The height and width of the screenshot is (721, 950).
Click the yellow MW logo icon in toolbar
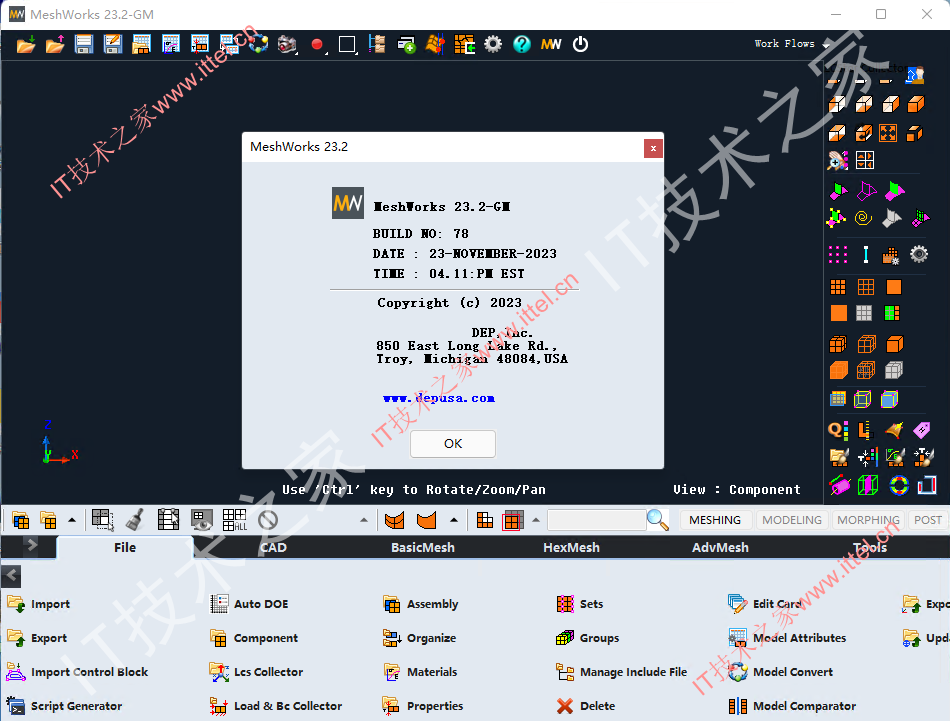point(551,44)
